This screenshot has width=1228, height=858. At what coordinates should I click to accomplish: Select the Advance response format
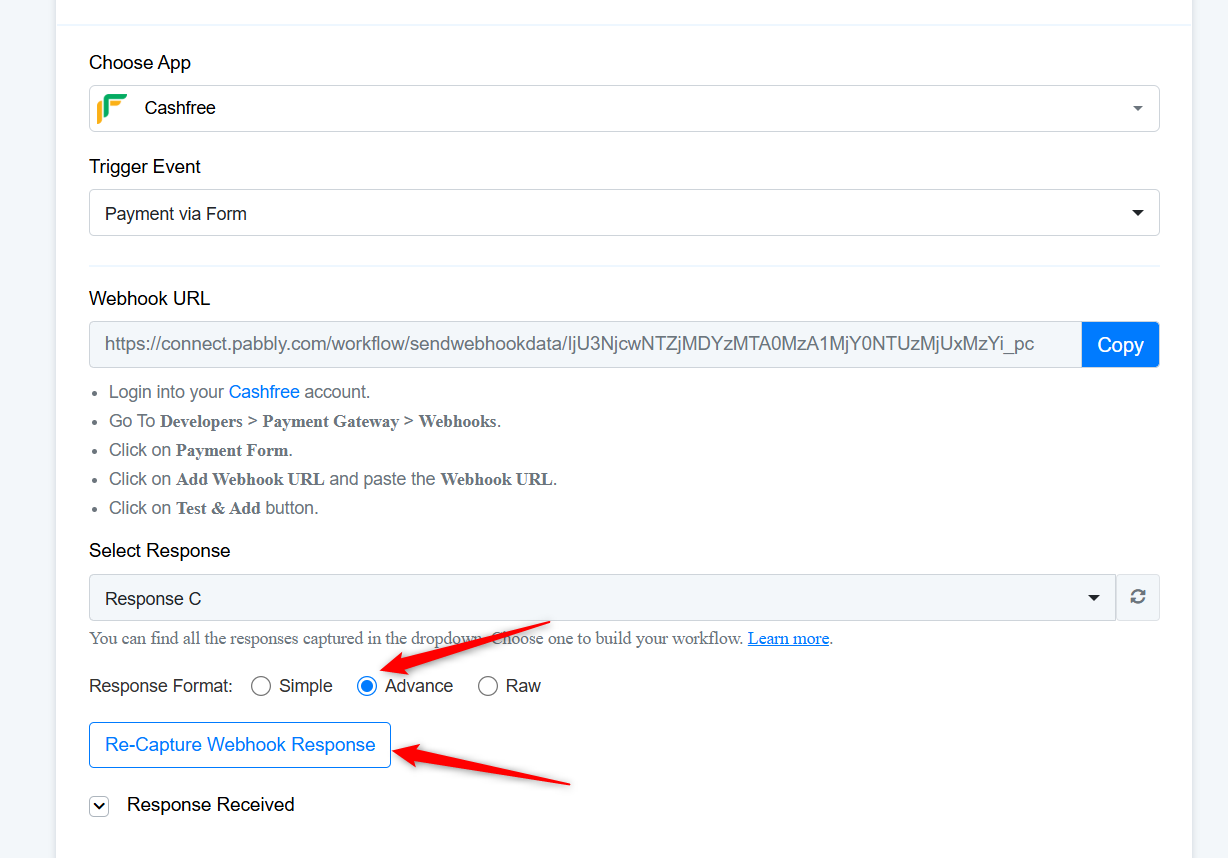367,686
